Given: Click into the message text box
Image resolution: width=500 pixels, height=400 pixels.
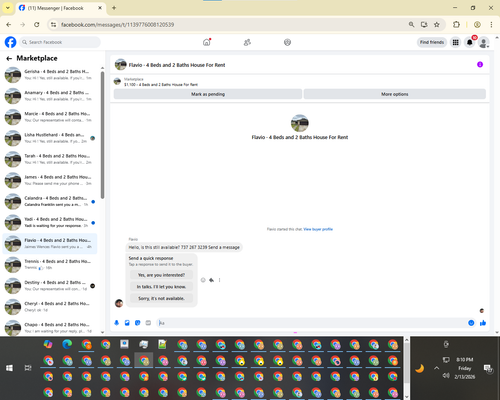Looking at the screenshot, I should (x=312, y=323).
